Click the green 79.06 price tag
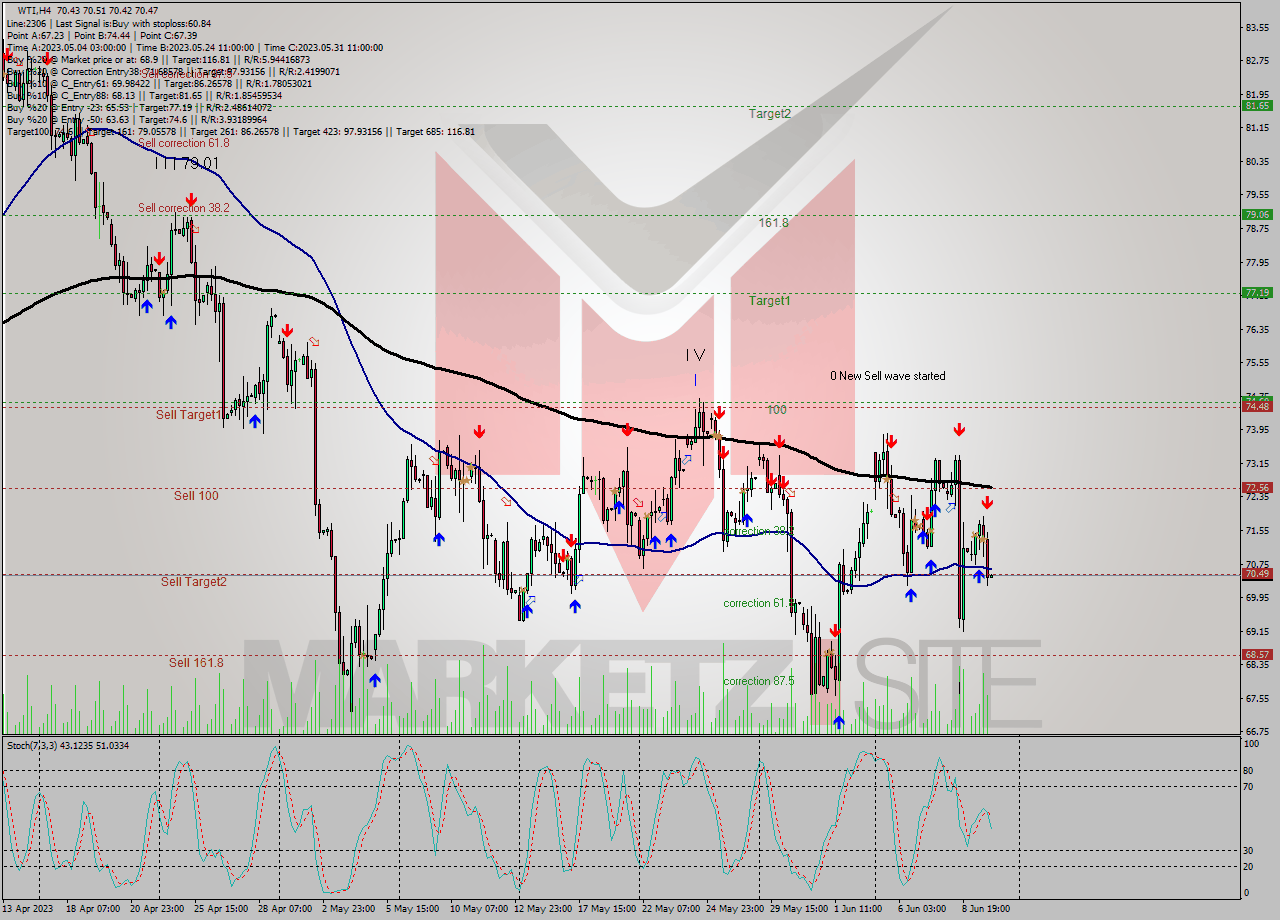Viewport: 1280px width, 920px height. point(1257,214)
